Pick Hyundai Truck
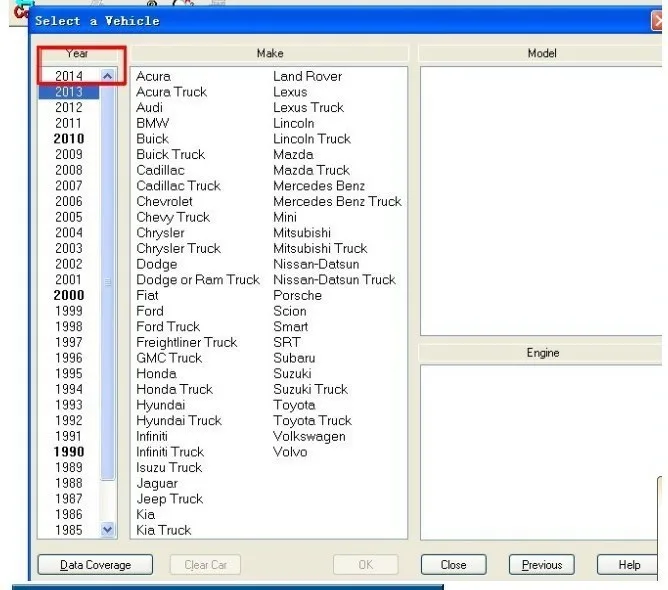This screenshot has width=668, height=590. coord(179,420)
